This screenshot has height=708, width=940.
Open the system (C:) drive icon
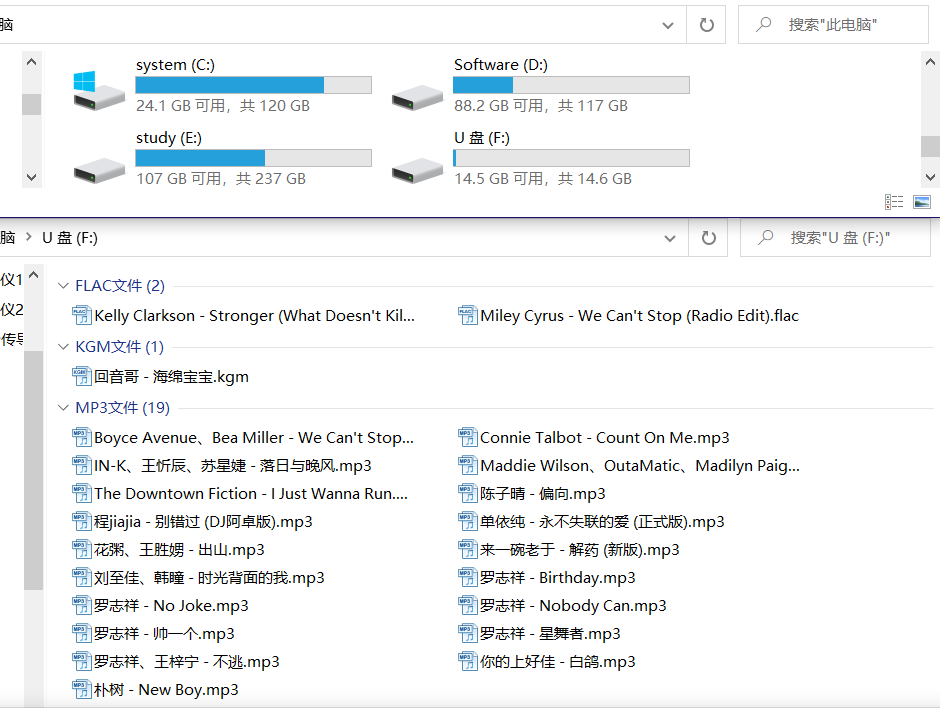(99, 91)
